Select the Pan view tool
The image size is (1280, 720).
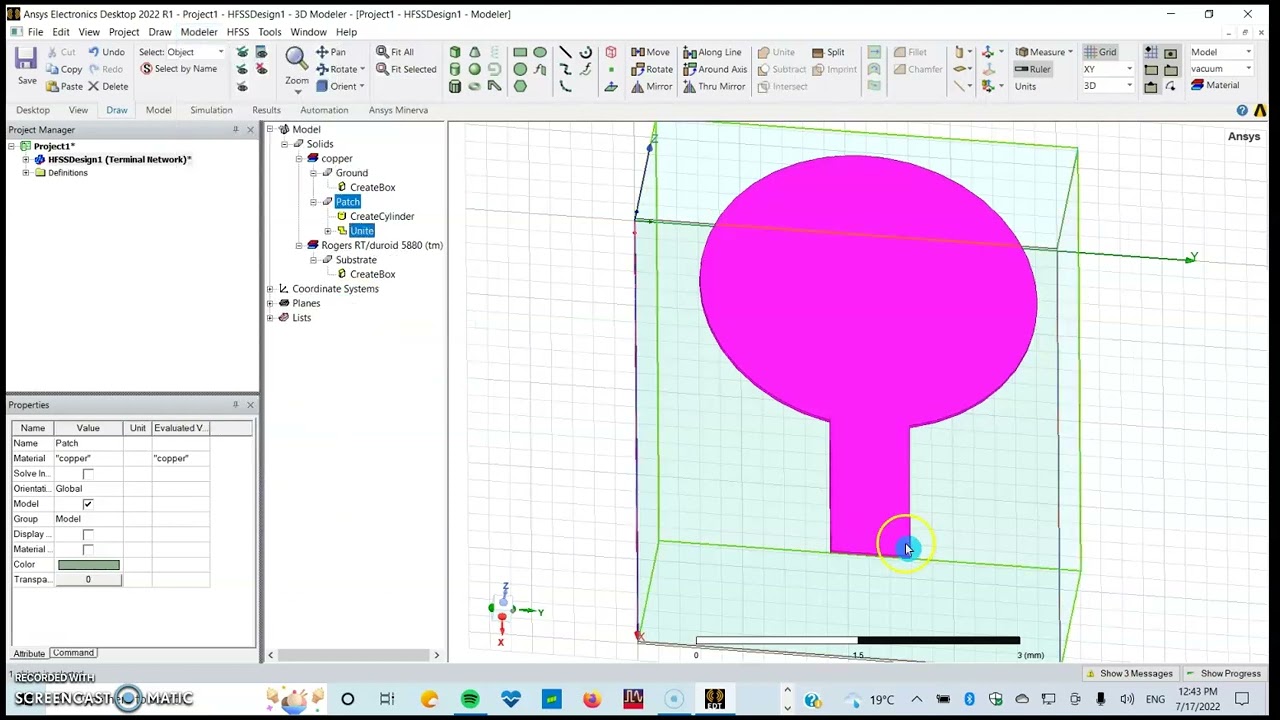(331, 52)
